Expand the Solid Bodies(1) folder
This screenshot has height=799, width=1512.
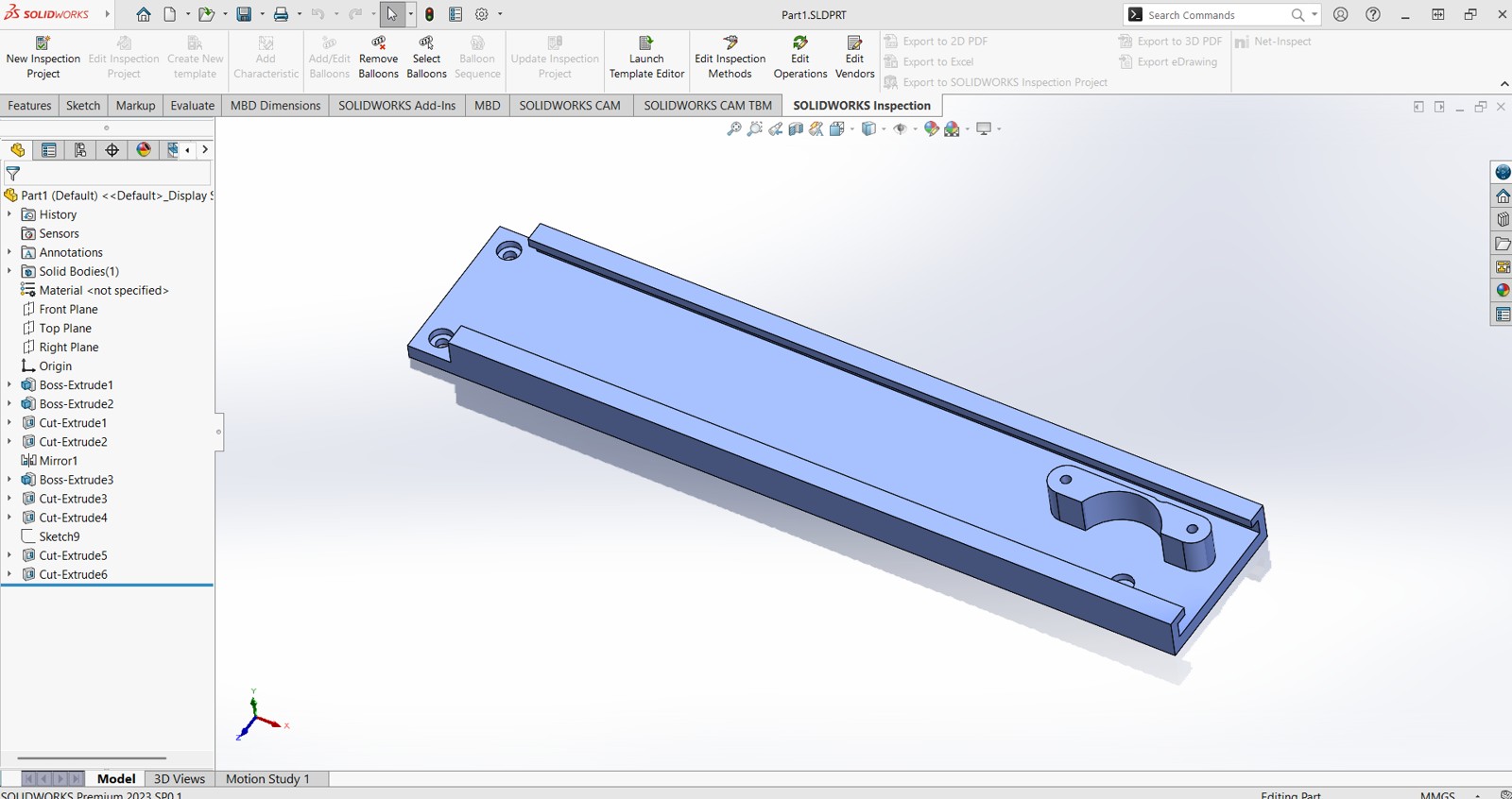[x=9, y=271]
